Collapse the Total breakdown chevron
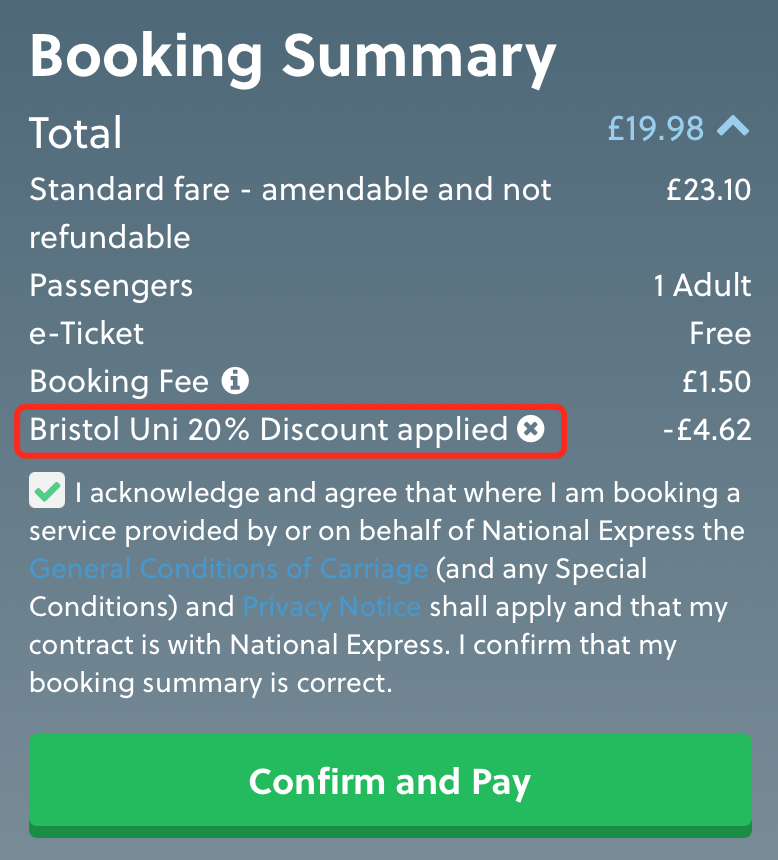Screen dimensions: 778x860 pyautogui.click(x=733, y=127)
